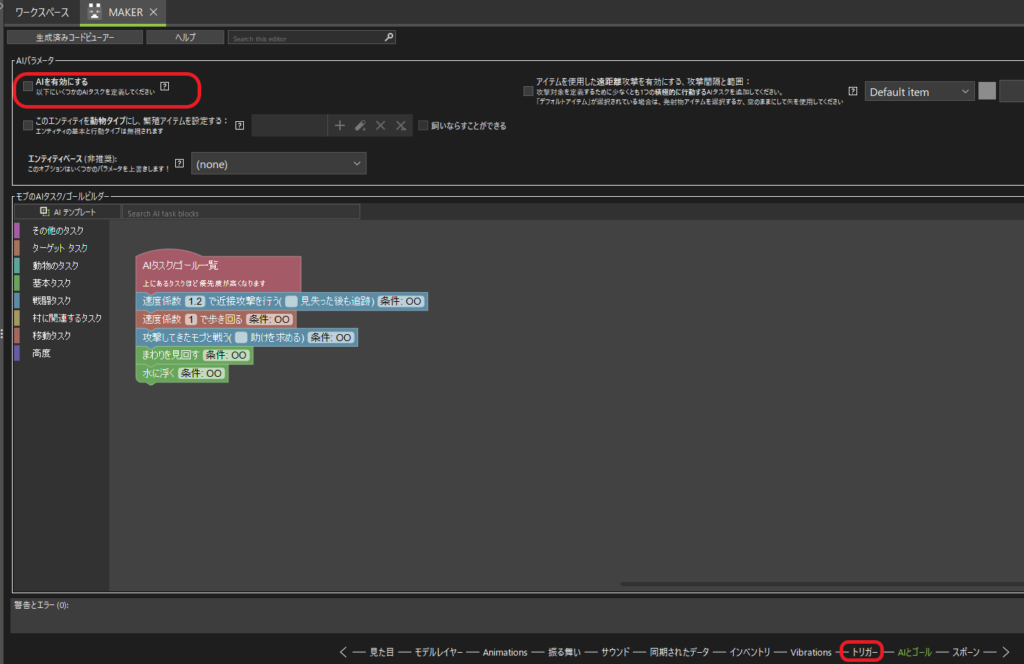Open the entity base '(none)' dropdown
Image resolution: width=1024 pixels, height=664 pixels.
click(x=278, y=164)
